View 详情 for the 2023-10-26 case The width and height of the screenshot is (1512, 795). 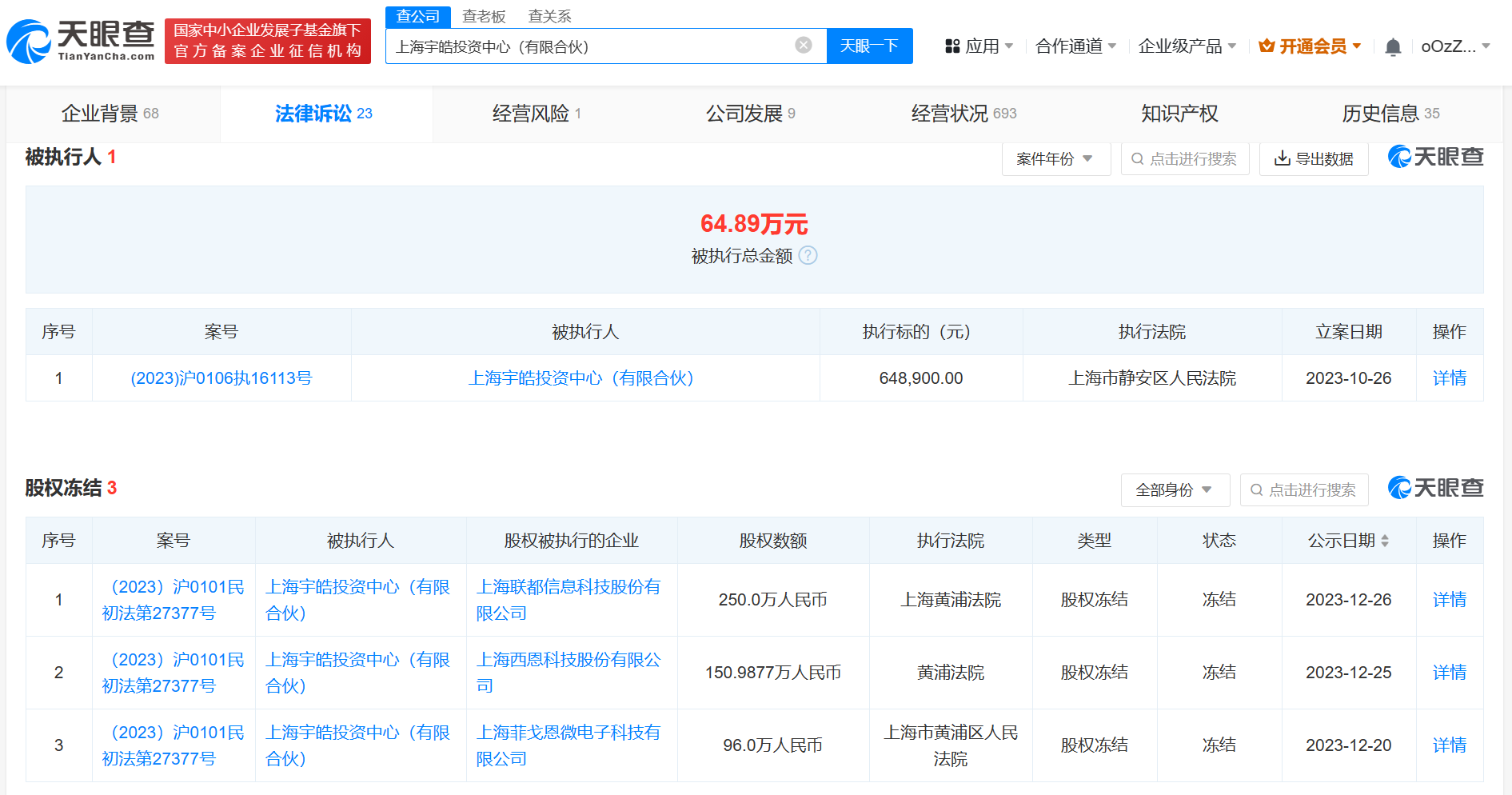click(x=1450, y=378)
